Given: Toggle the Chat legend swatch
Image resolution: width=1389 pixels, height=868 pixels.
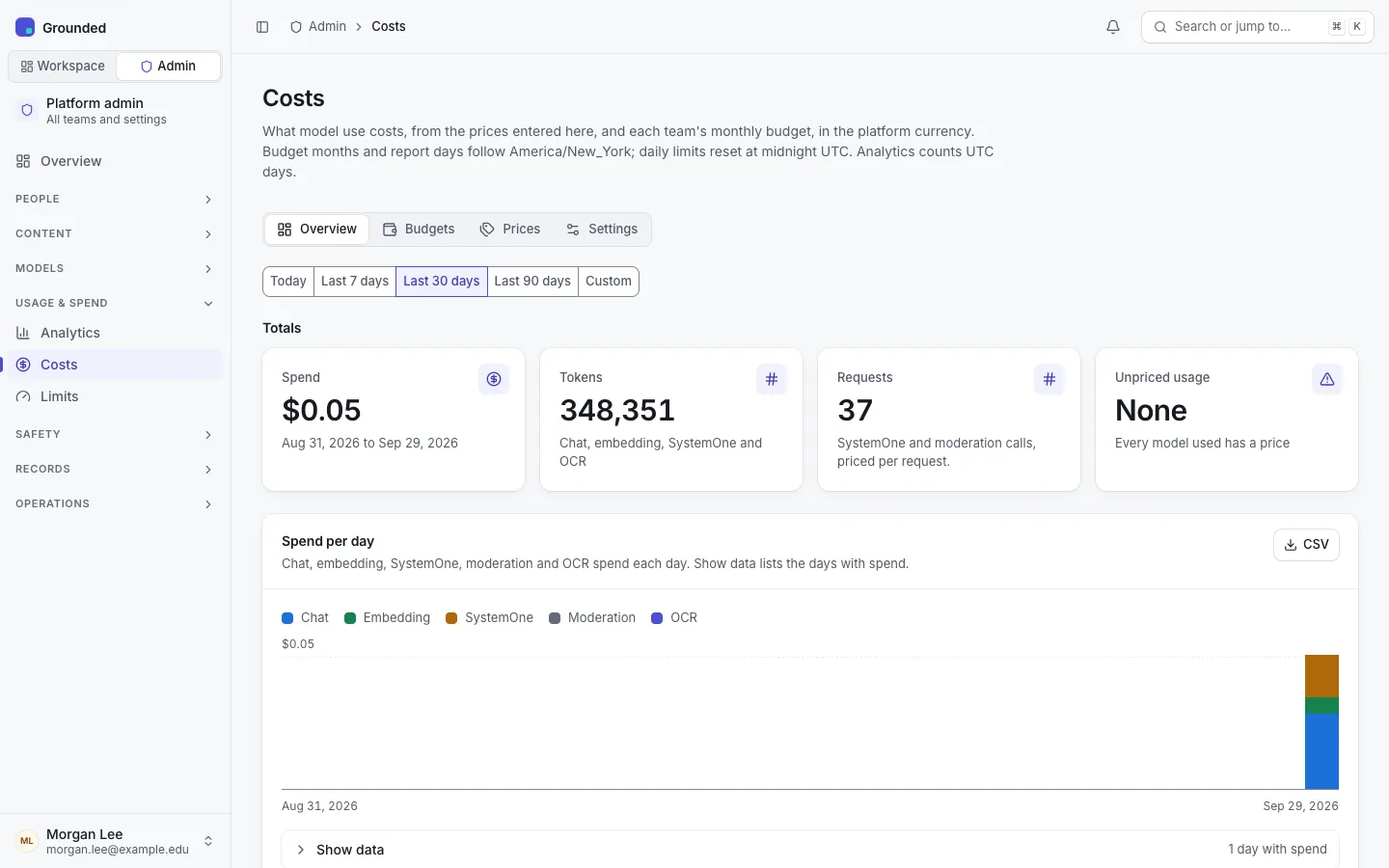Looking at the screenshot, I should (287, 618).
